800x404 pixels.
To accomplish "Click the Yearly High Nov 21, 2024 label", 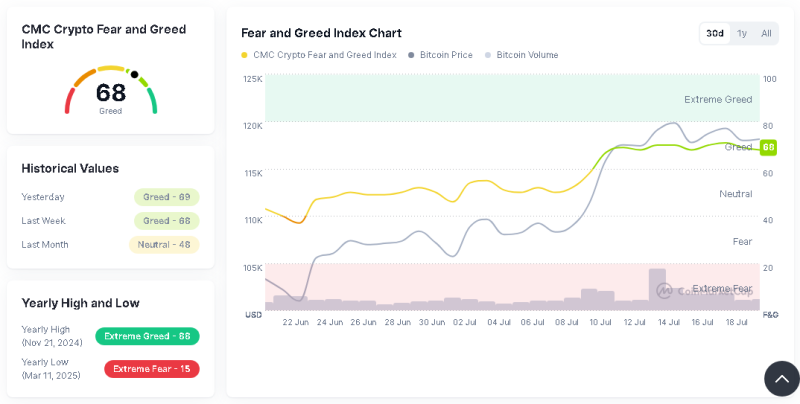I will click(x=52, y=336).
